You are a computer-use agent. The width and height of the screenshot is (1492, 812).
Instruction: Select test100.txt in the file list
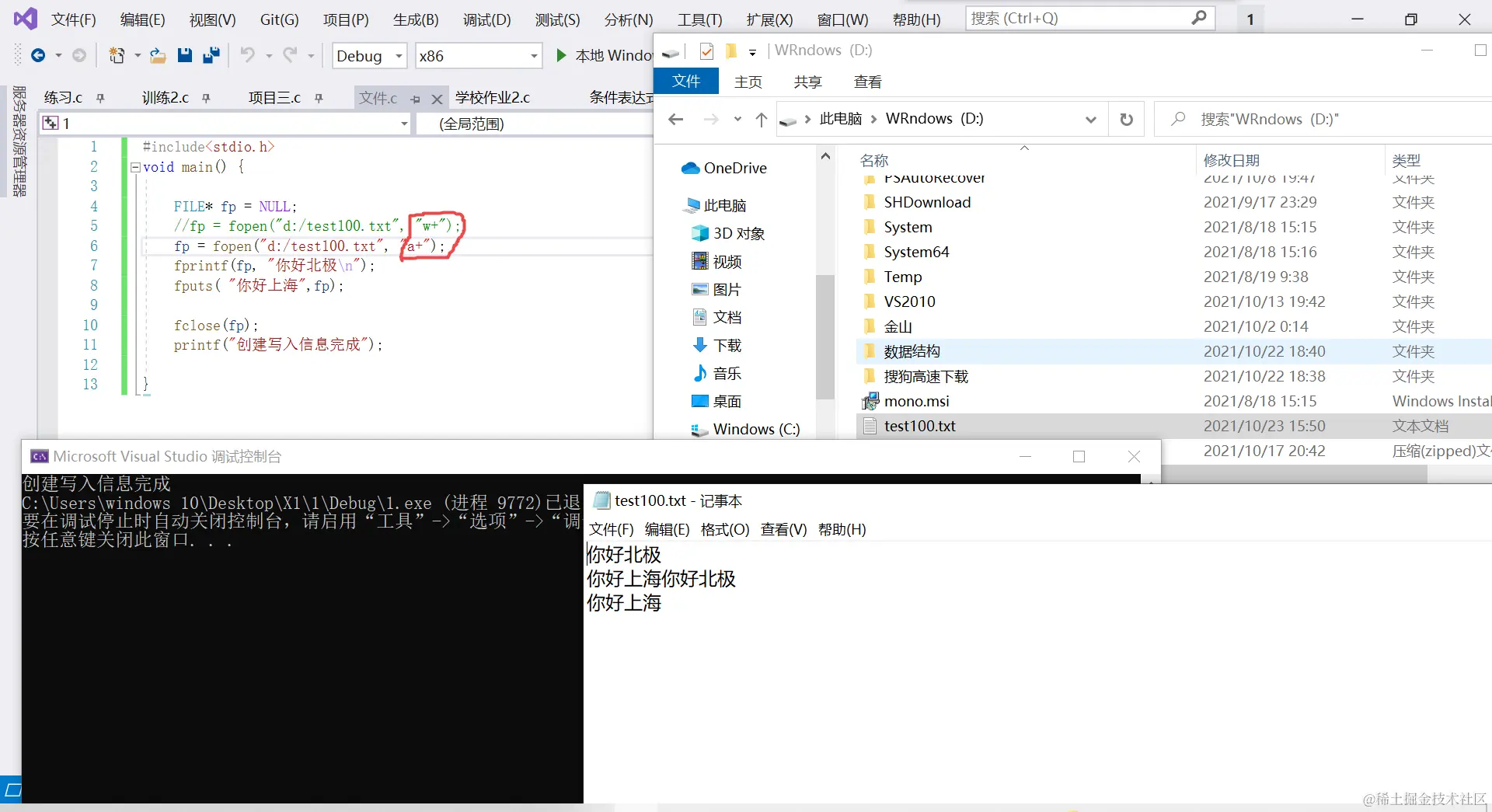[919, 426]
